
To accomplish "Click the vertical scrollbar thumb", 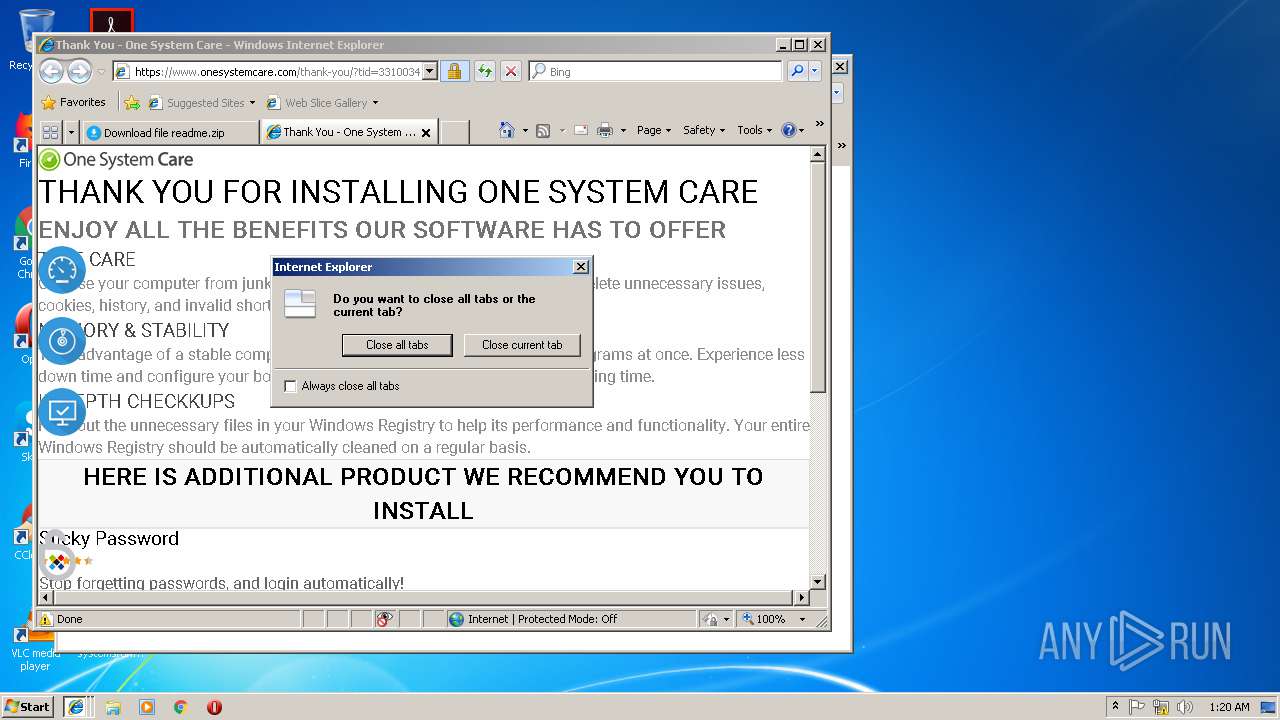I will click(x=817, y=276).
